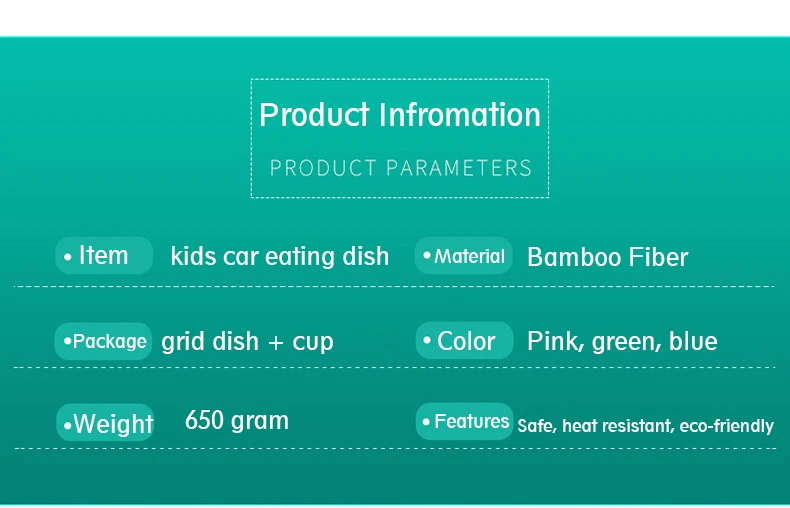
Task: Select the 650 gram value
Action: click(237, 420)
